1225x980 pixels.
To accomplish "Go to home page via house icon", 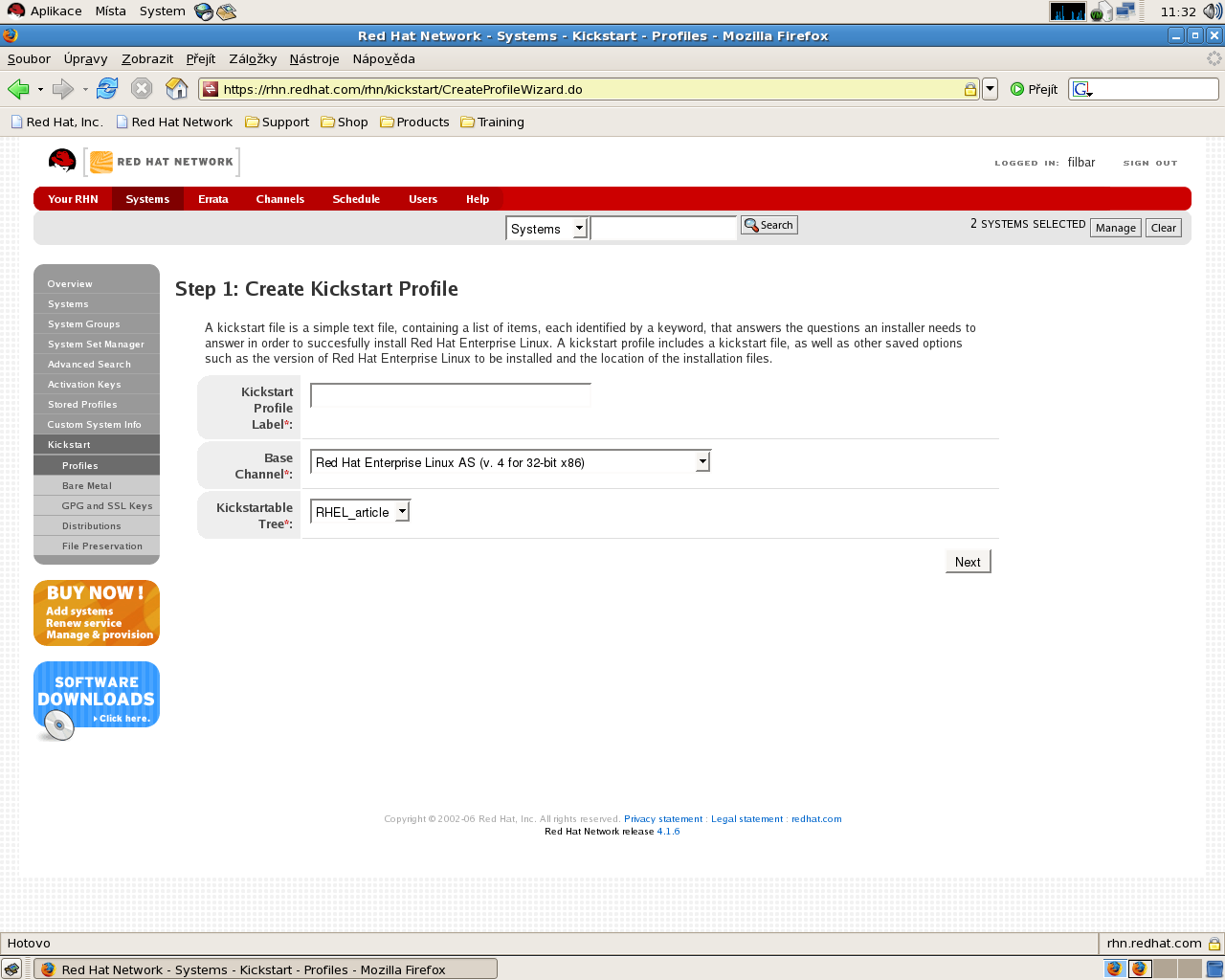I will [177, 89].
